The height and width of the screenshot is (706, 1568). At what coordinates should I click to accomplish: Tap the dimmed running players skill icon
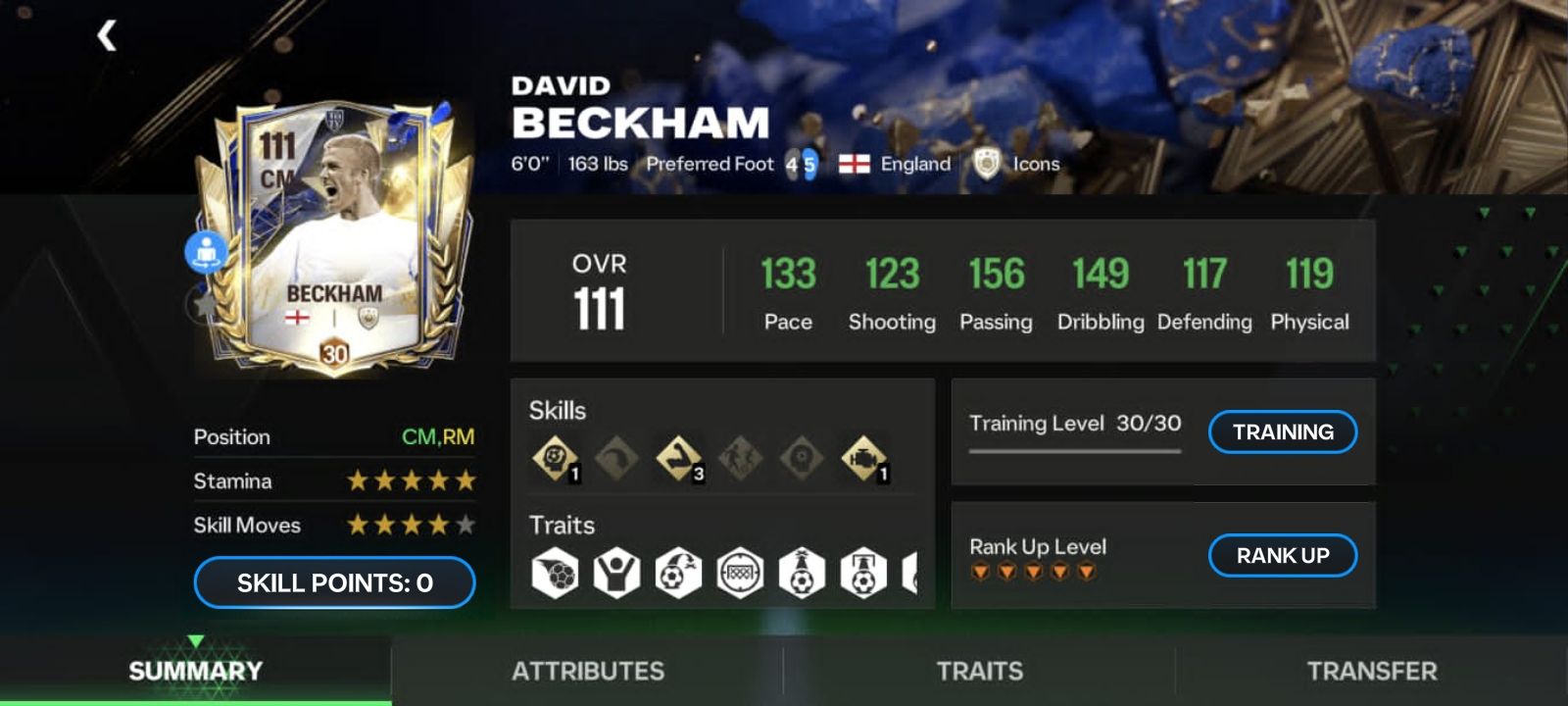tap(740, 458)
